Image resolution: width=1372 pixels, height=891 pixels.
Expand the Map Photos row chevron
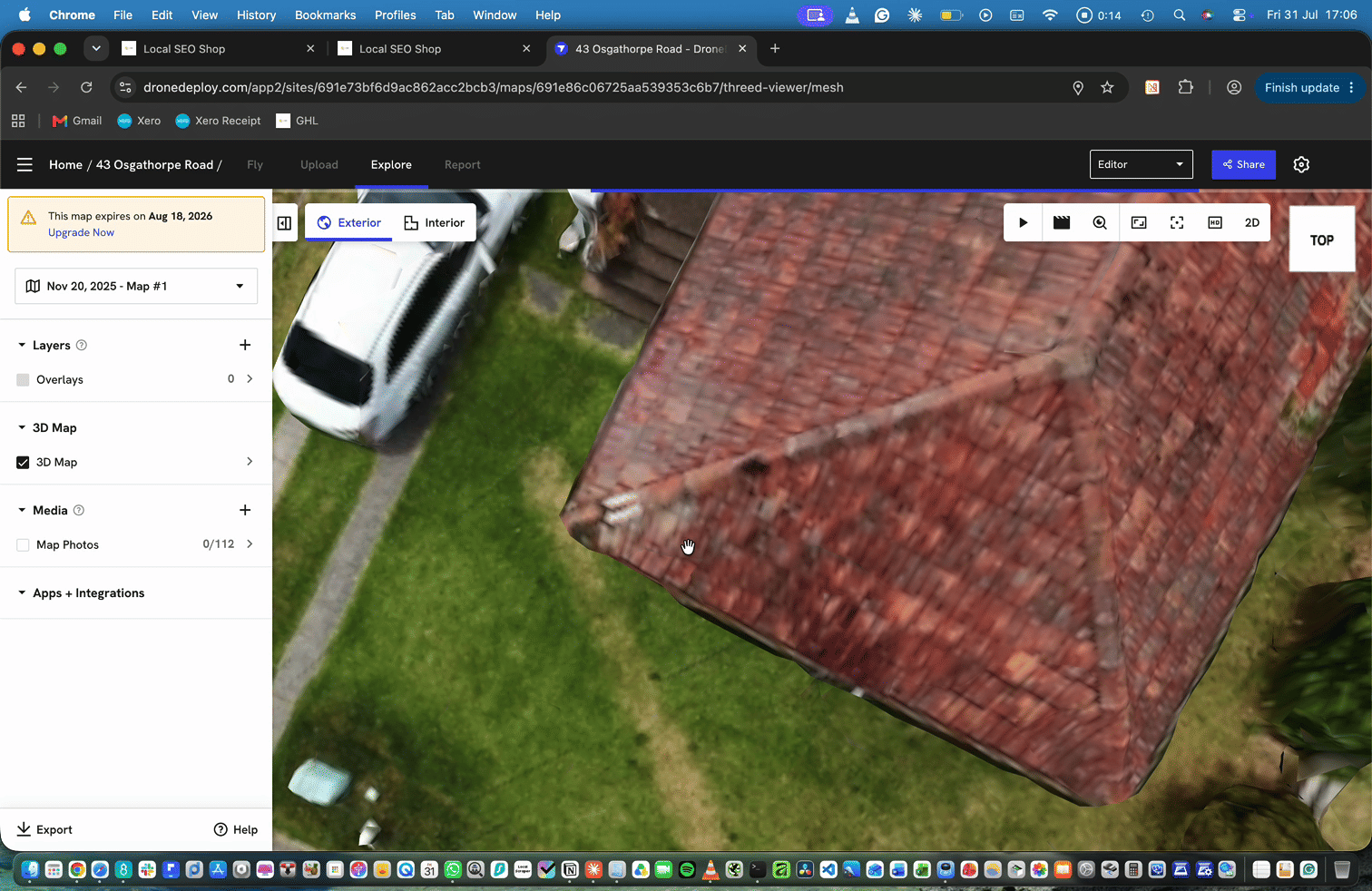point(250,543)
